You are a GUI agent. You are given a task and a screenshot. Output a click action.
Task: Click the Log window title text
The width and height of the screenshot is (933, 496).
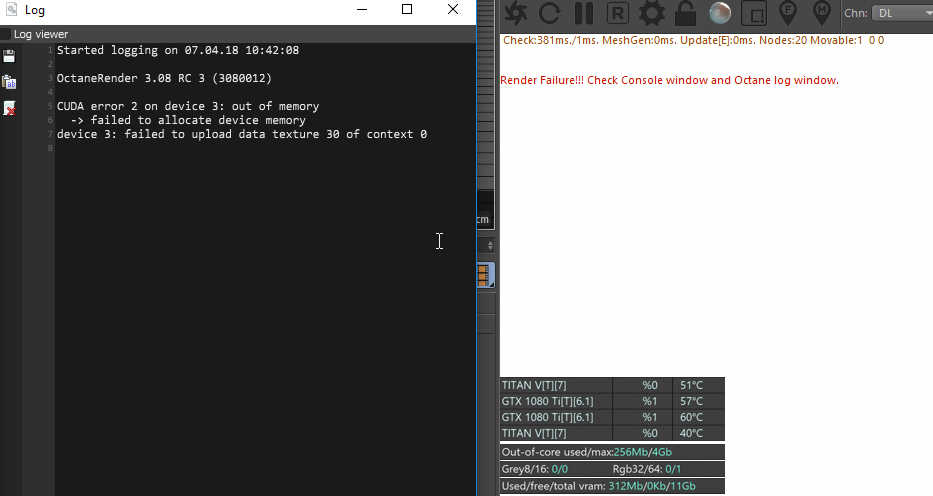(35, 10)
